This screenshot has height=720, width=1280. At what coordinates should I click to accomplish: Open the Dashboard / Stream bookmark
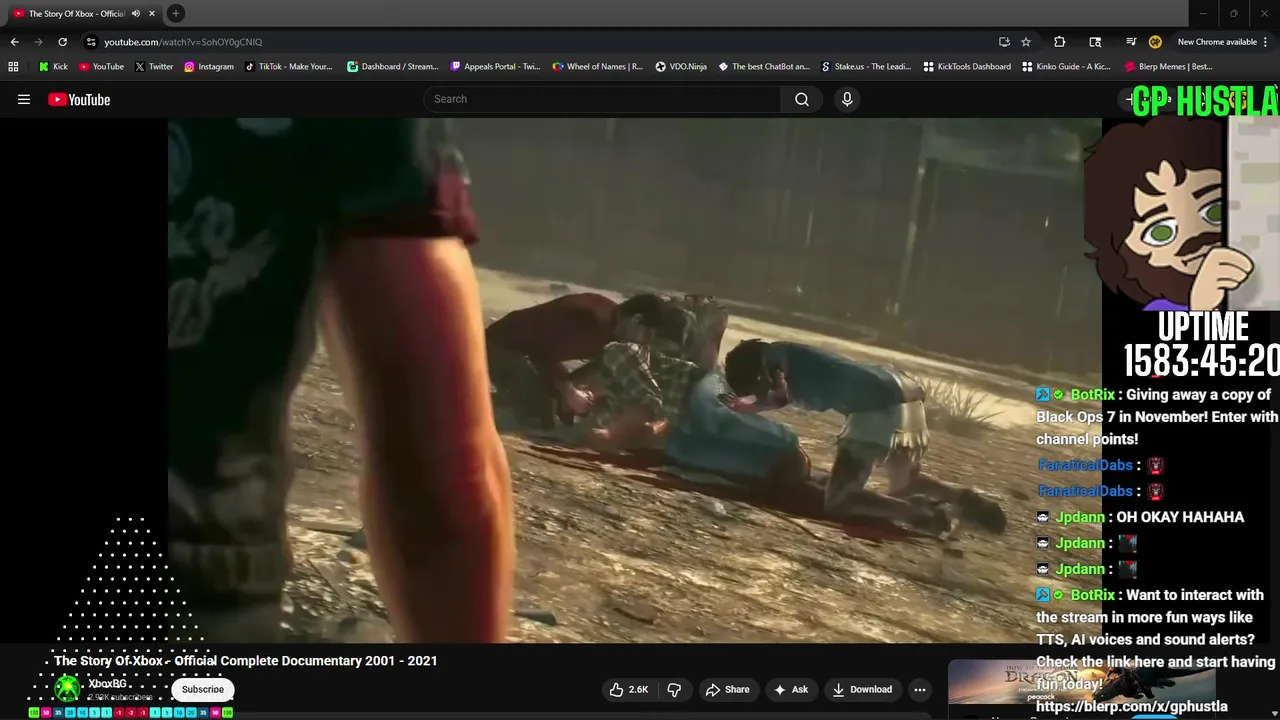click(x=393, y=67)
